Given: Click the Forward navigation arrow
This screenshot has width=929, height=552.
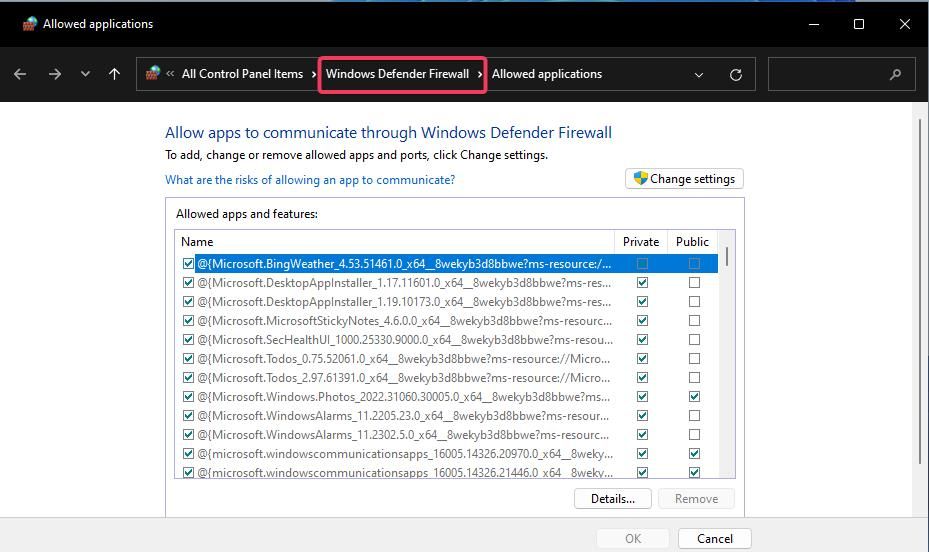Looking at the screenshot, I should pyautogui.click(x=55, y=74).
